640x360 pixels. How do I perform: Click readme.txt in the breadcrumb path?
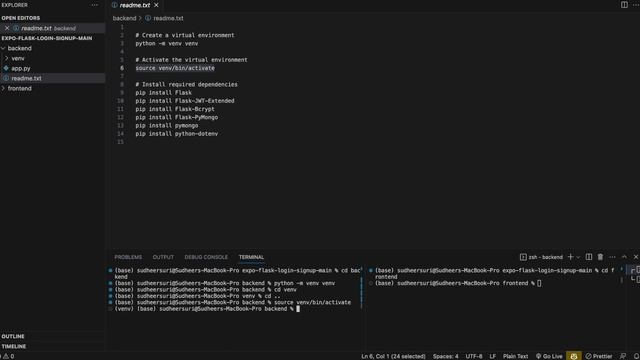point(168,18)
